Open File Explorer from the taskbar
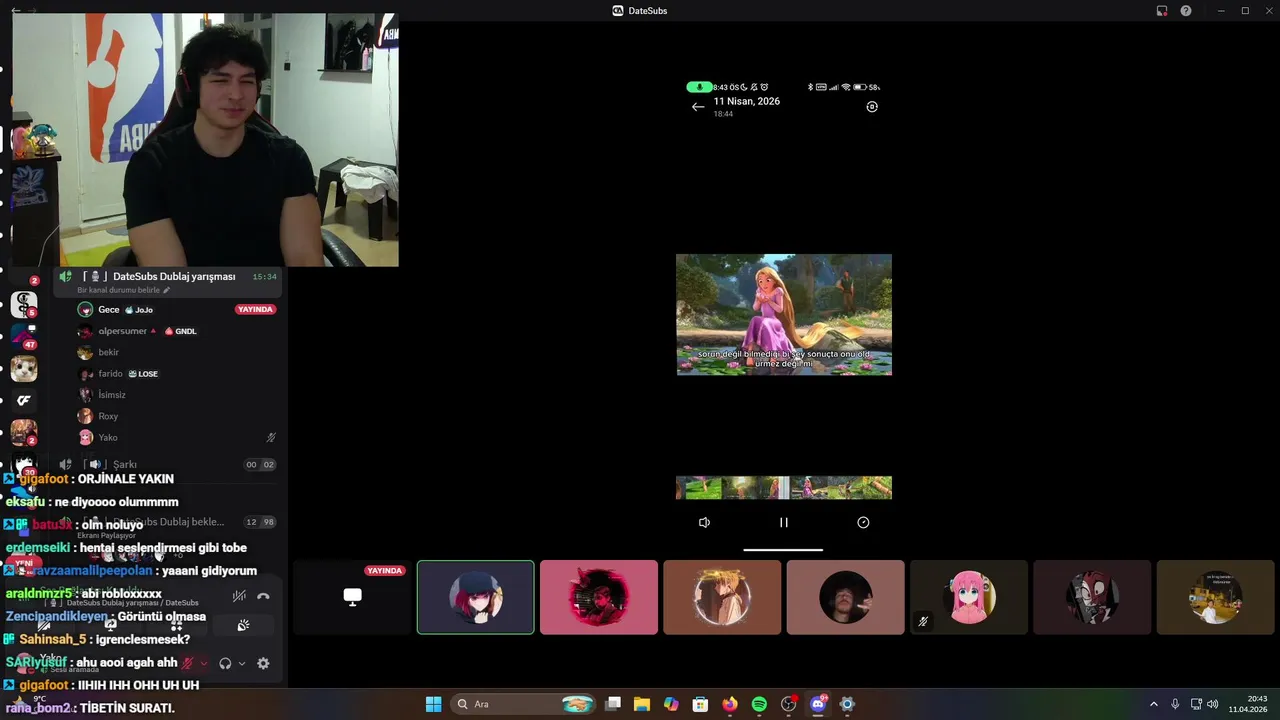The image size is (1280, 720). click(642, 704)
